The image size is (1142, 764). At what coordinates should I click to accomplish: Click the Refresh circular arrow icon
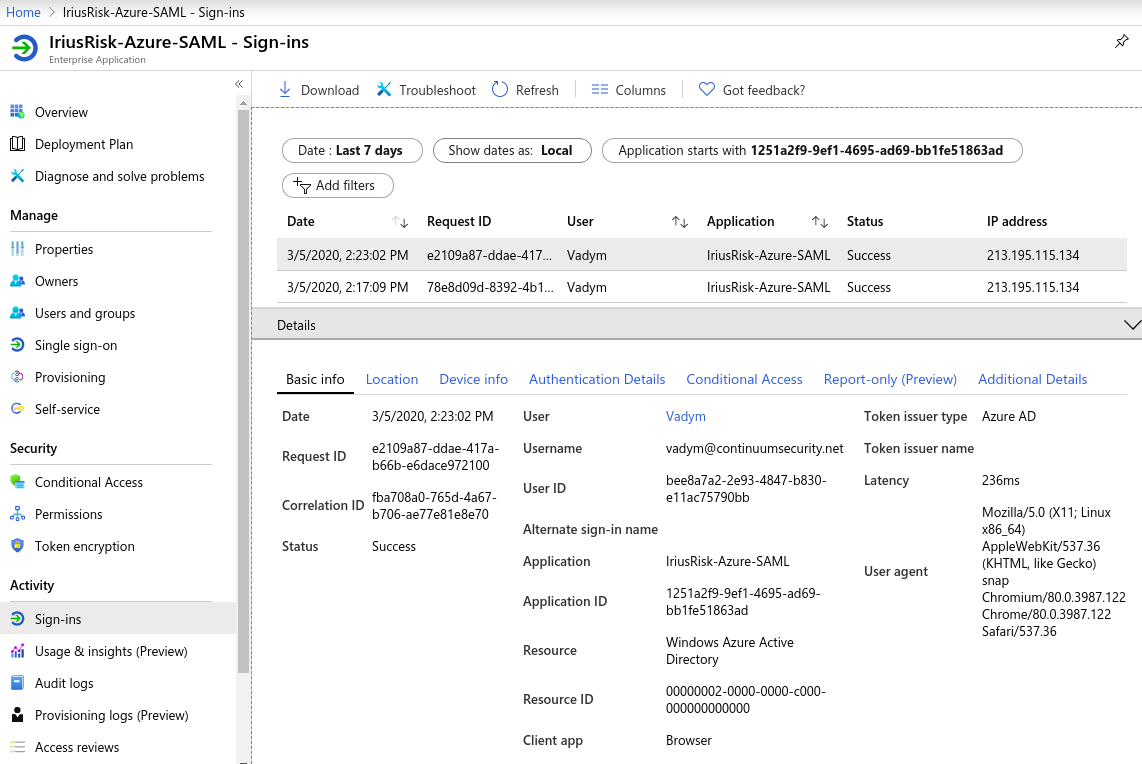click(500, 90)
